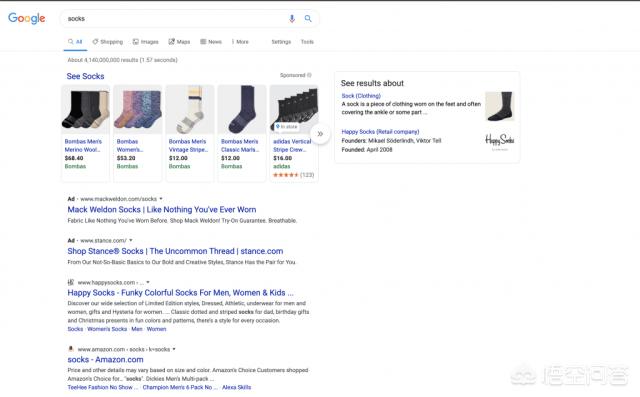Switch to the Images tab

coord(146,42)
